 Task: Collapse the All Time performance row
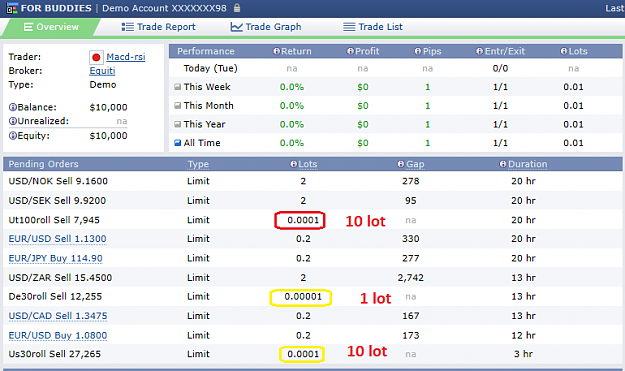pyautogui.click(x=177, y=143)
